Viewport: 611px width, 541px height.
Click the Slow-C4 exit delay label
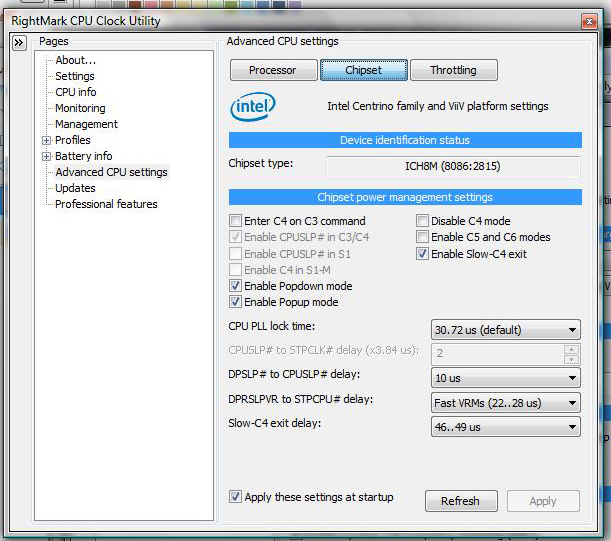[x=275, y=423]
